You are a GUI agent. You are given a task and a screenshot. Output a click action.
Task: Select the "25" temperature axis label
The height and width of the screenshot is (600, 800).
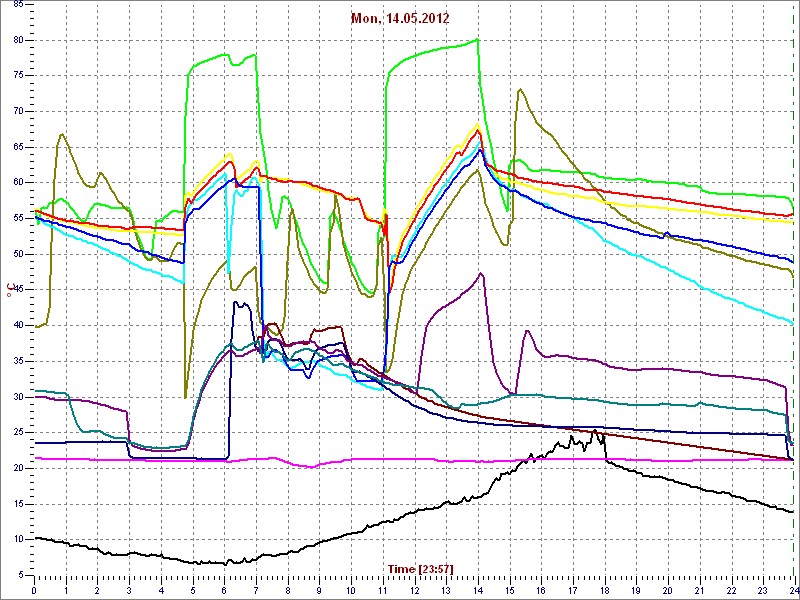point(17,433)
